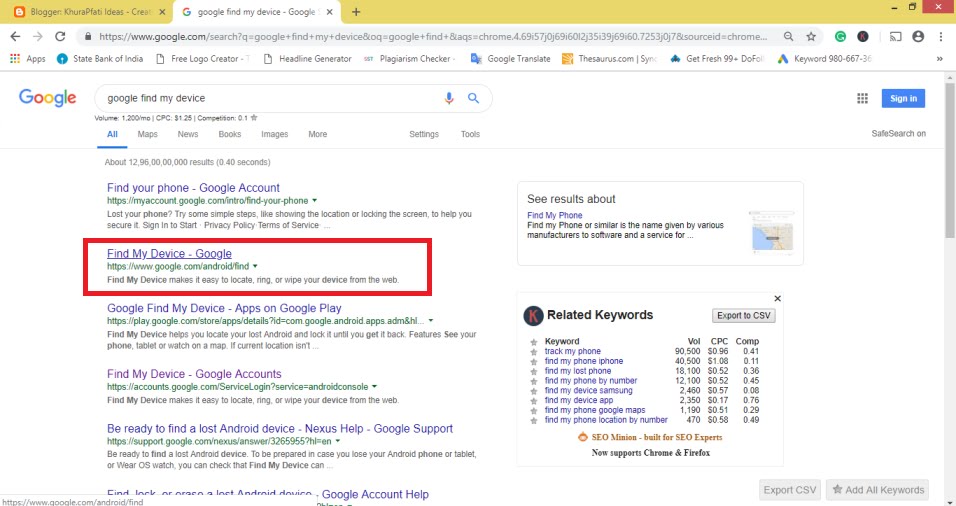Viewport: 956px width, 506px height.
Task: Open Keyword 980-667-36 bookmark
Action: (x=824, y=59)
